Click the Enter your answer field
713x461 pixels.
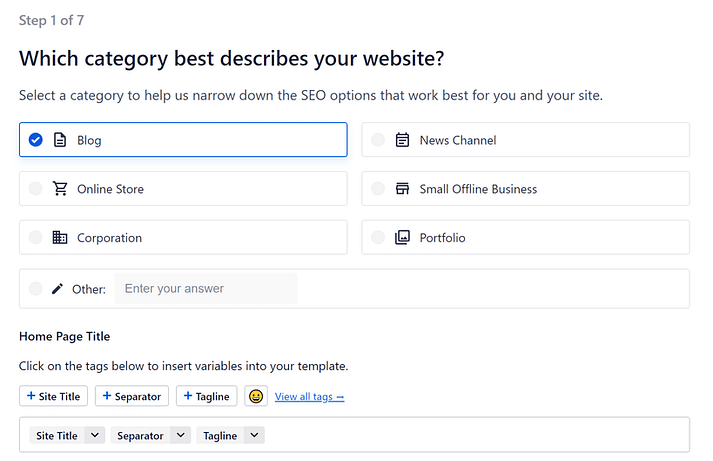click(205, 289)
